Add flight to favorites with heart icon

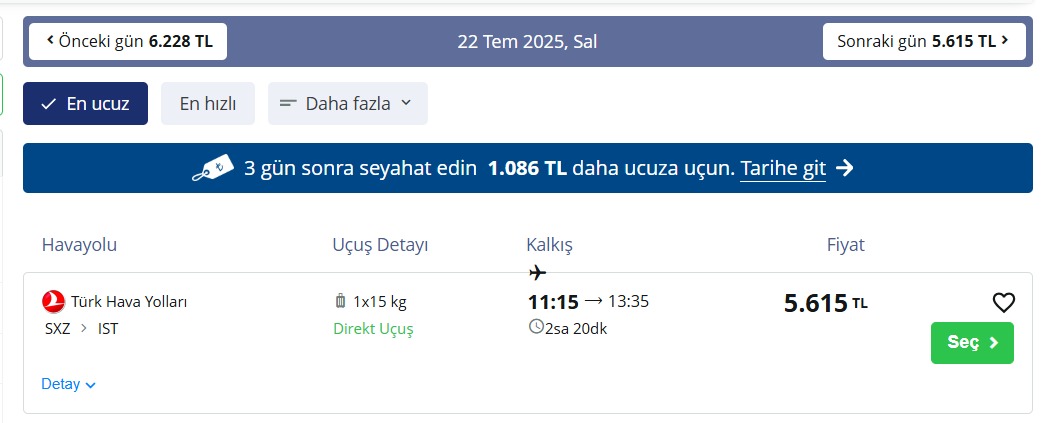pos(1003,303)
